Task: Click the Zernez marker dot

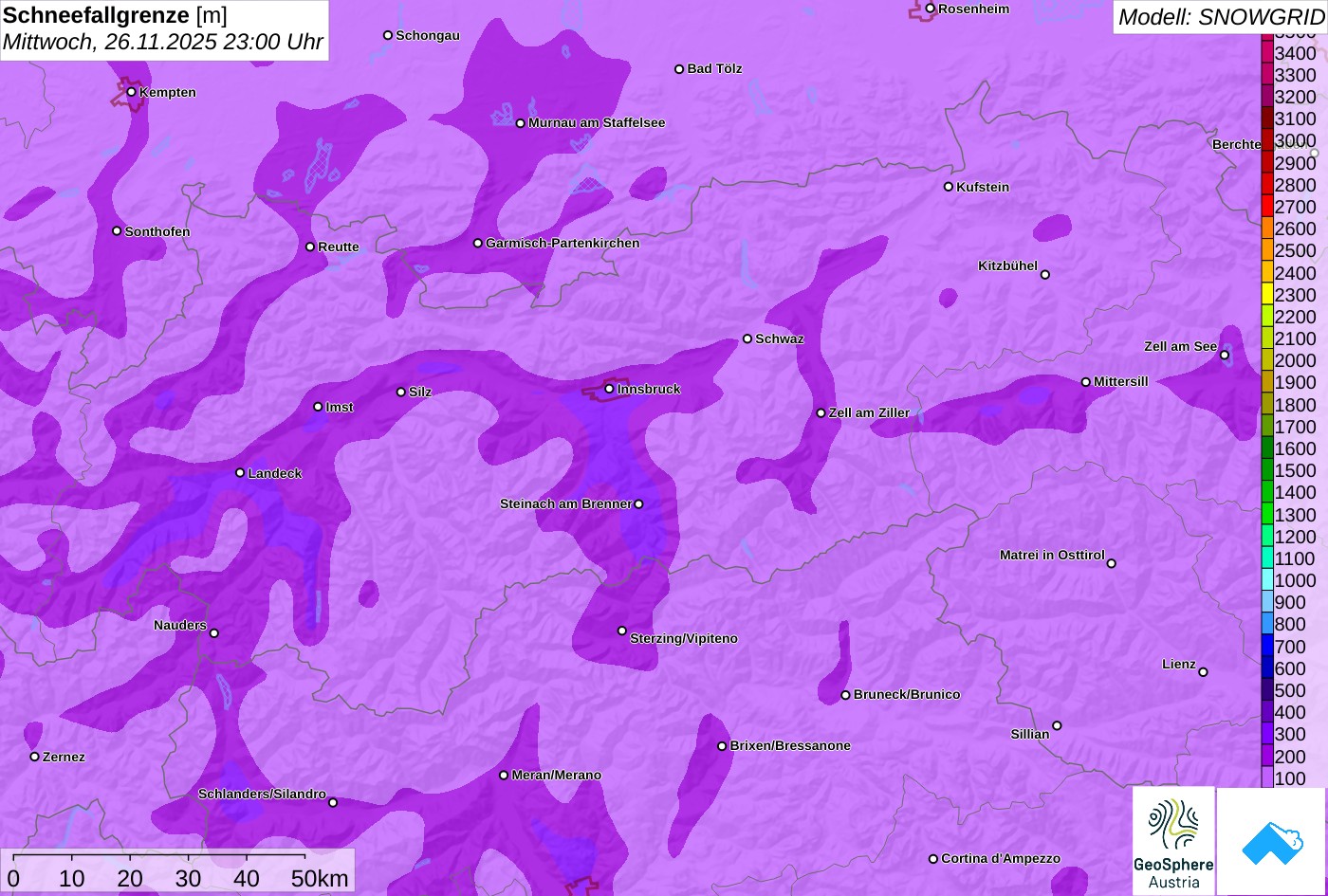Action: coord(35,757)
